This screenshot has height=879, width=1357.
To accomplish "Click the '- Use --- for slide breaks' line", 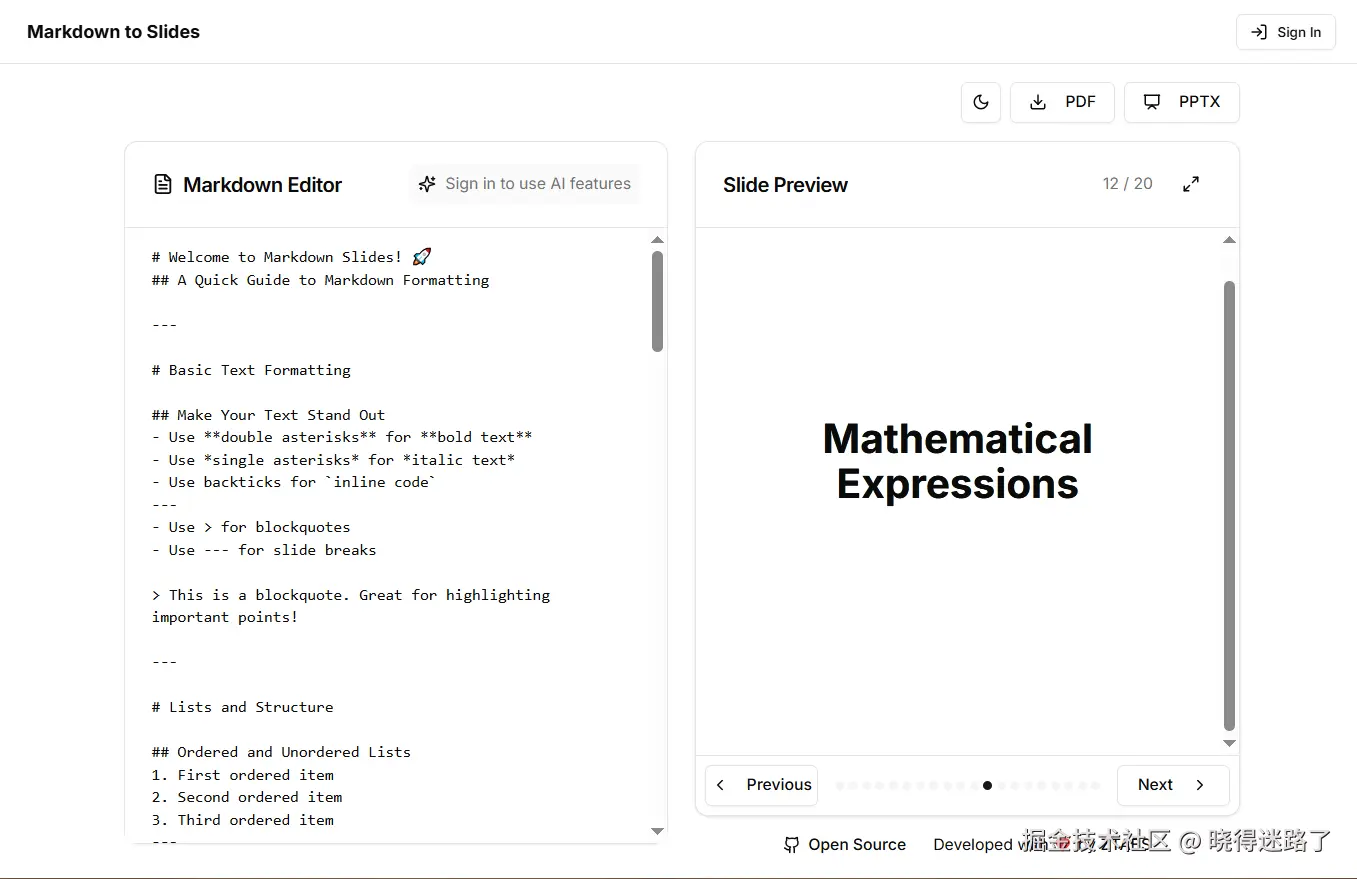I will point(264,550).
